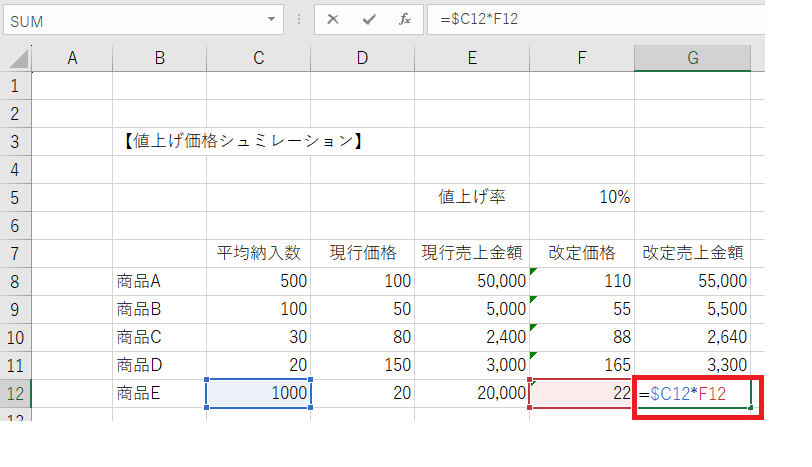The image size is (812, 467).
Task: Select the 商品D cell
Action: point(160,365)
